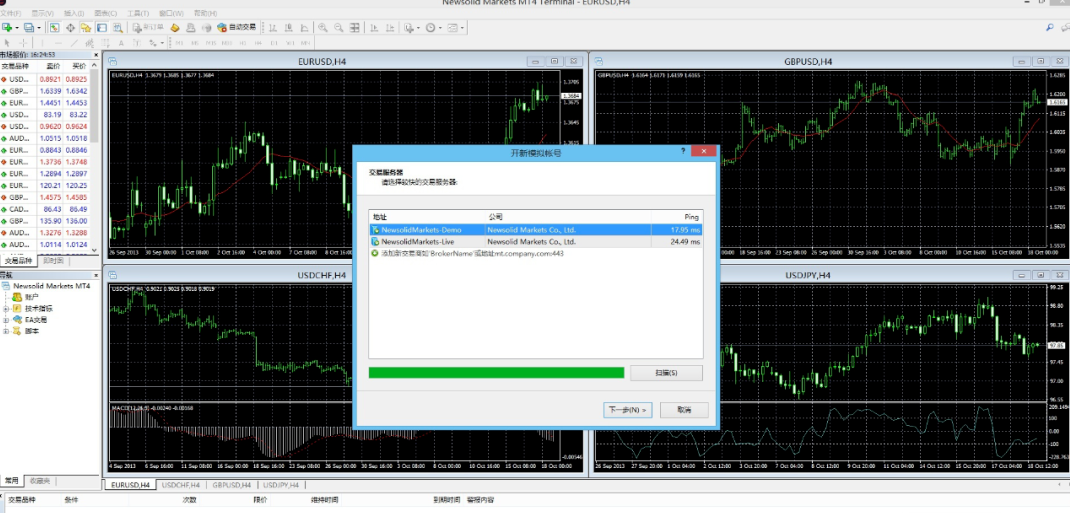Screen dimensions: 1070x513
Task: Open the 插入(I) menu
Action: tap(74, 13)
